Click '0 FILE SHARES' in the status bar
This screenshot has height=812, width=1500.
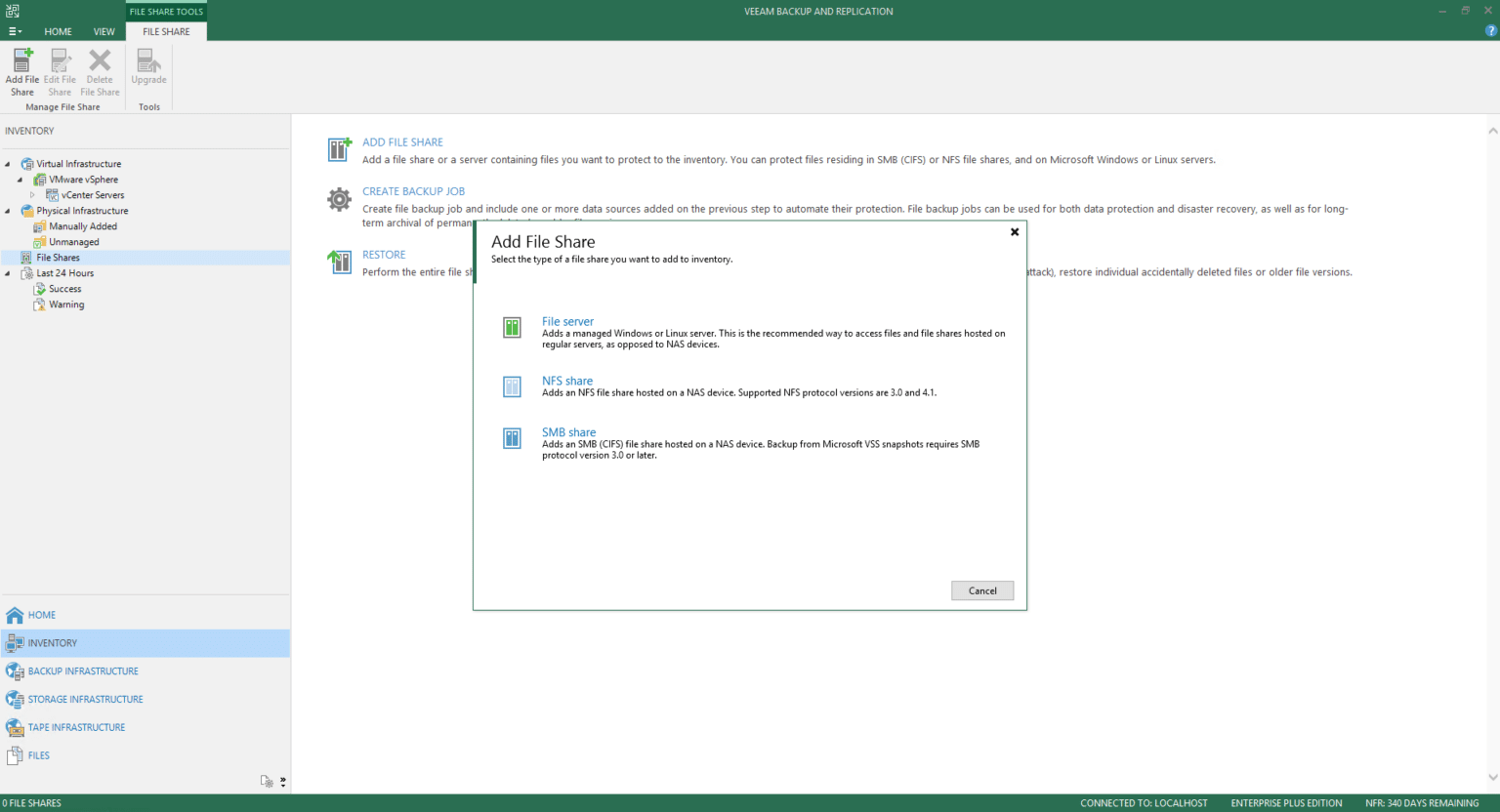tap(31, 803)
